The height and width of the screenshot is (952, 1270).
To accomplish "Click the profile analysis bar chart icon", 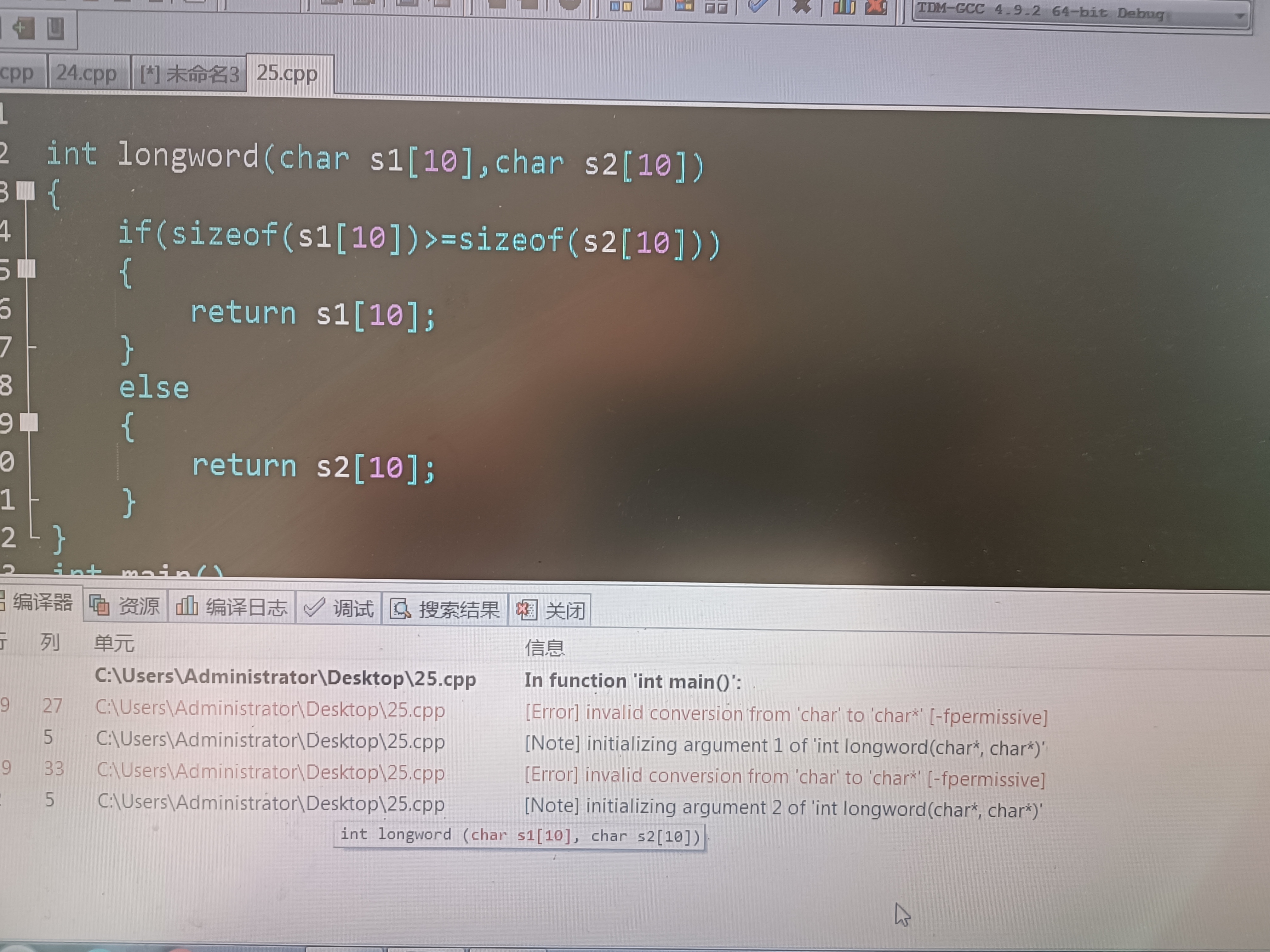I will pyautogui.click(x=844, y=7).
